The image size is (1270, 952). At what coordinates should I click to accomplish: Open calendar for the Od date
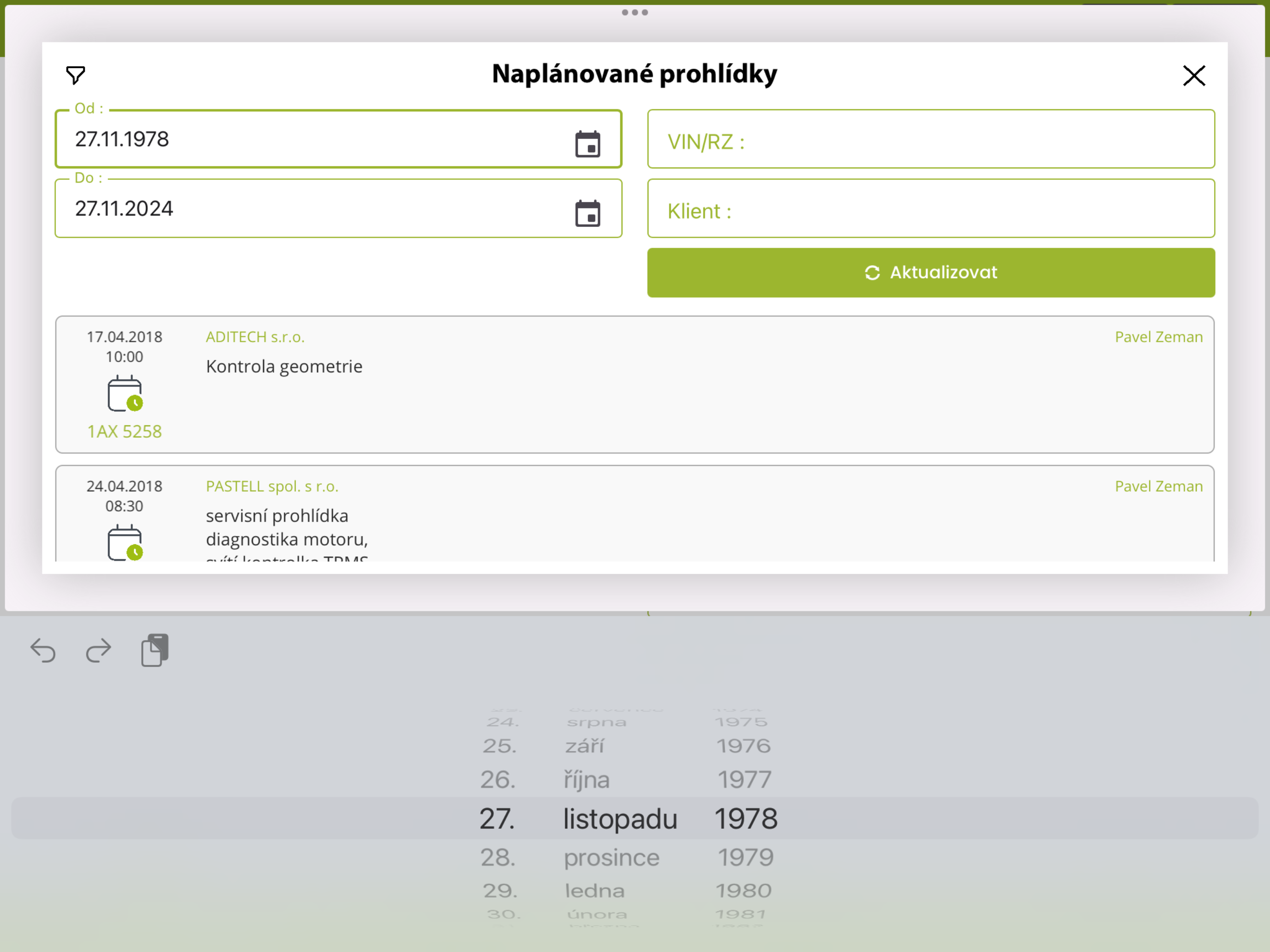[x=587, y=143]
